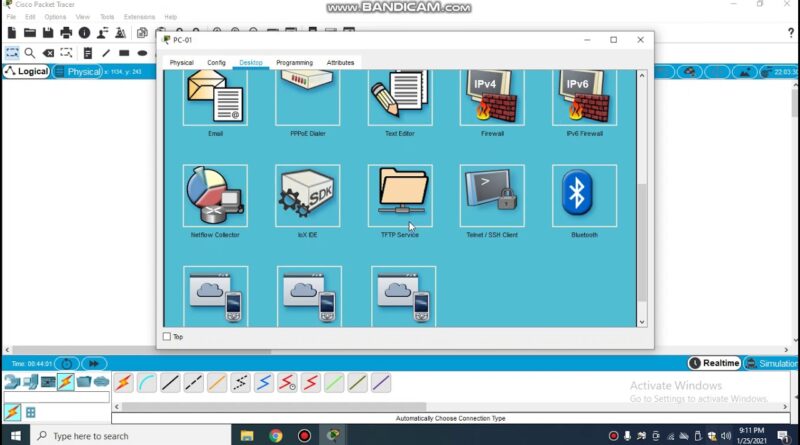Image resolution: width=800 pixels, height=445 pixels.
Task: Pick the automatic connection lightning cable
Action: point(123,383)
